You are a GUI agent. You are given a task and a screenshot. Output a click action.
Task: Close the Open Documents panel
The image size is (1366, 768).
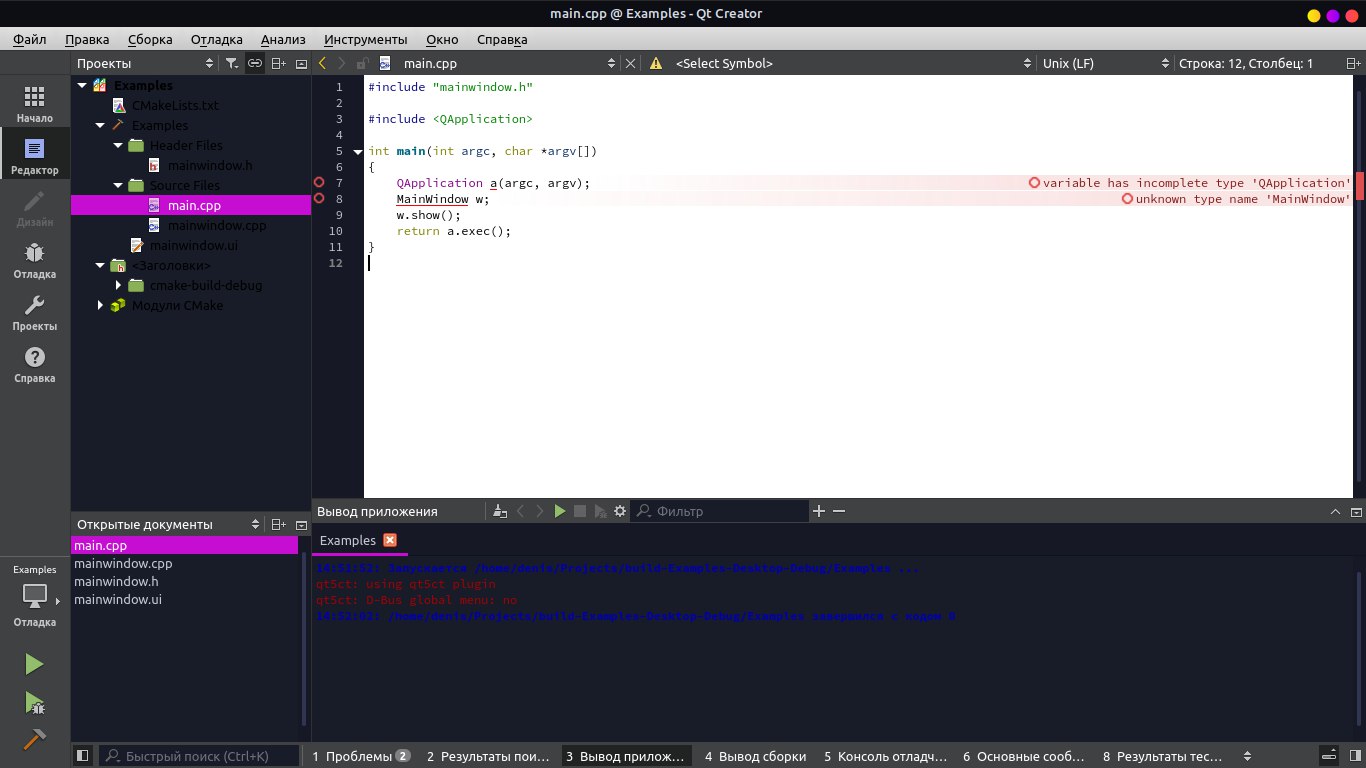tap(301, 525)
